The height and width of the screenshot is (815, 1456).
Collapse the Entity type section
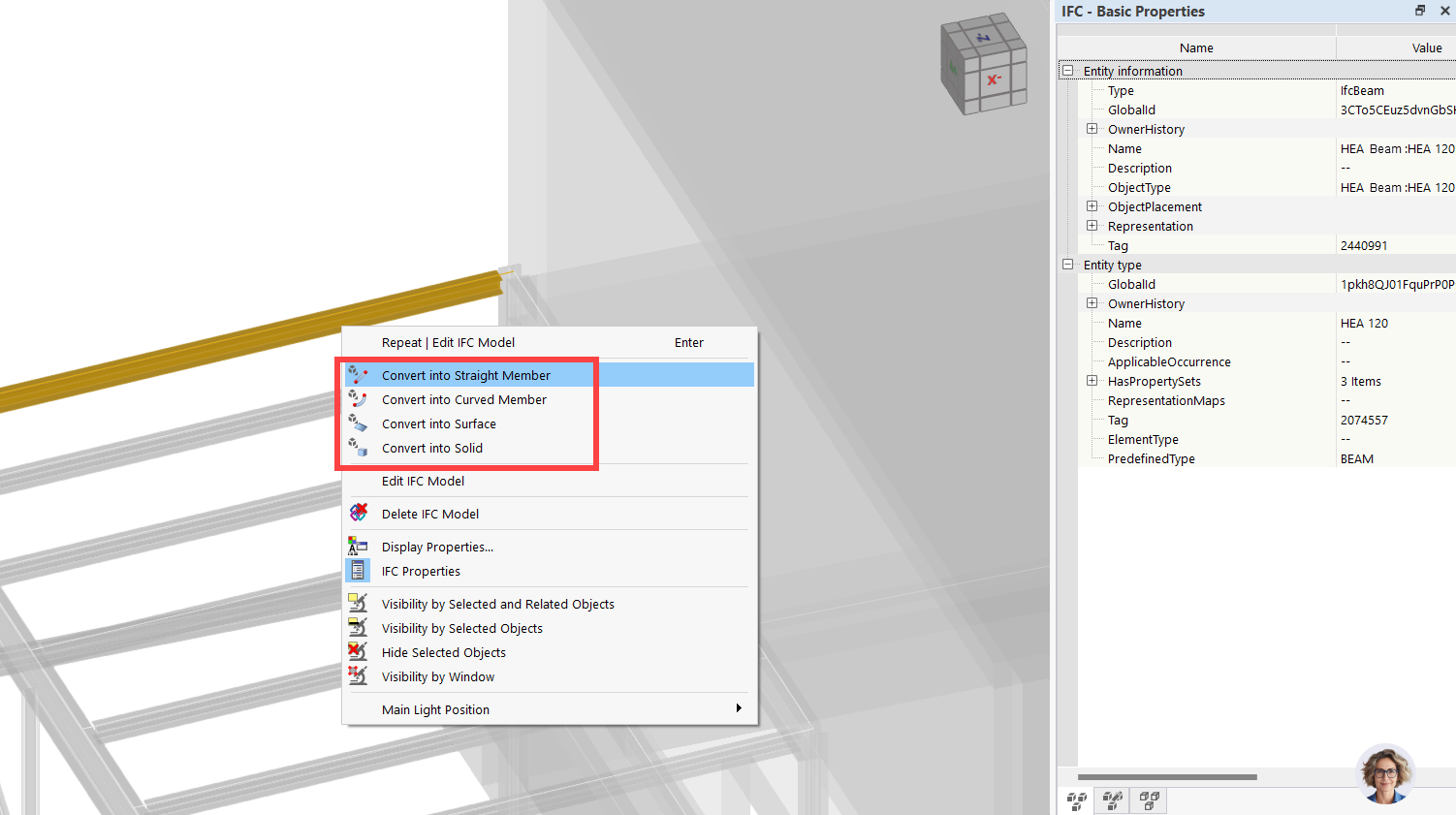[x=1067, y=264]
